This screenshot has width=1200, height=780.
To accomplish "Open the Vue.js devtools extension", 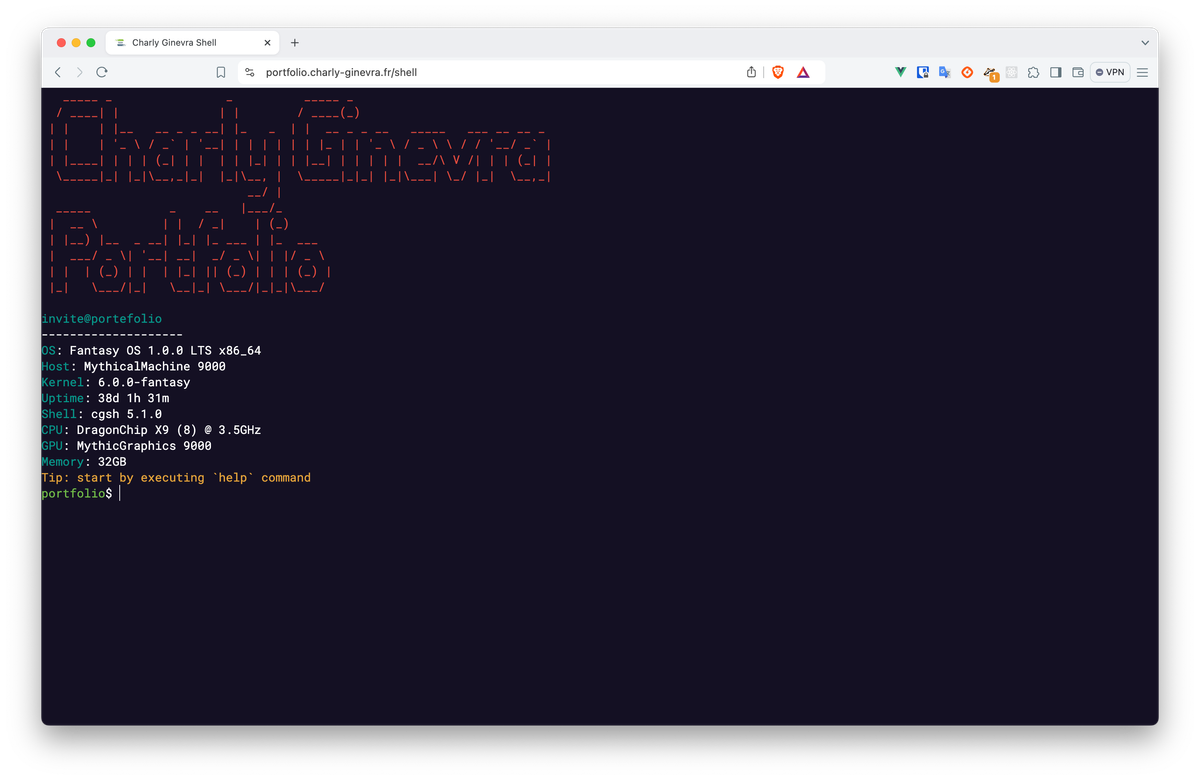I will click(x=902, y=72).
